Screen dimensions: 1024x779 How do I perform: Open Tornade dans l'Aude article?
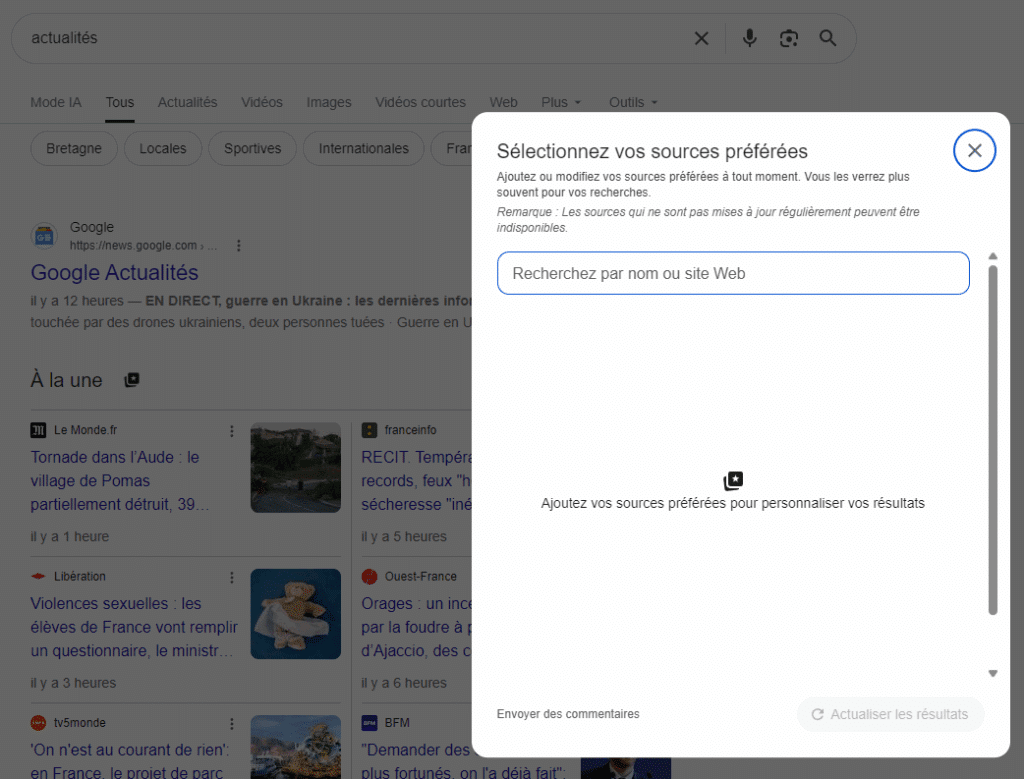click(120, 481)
